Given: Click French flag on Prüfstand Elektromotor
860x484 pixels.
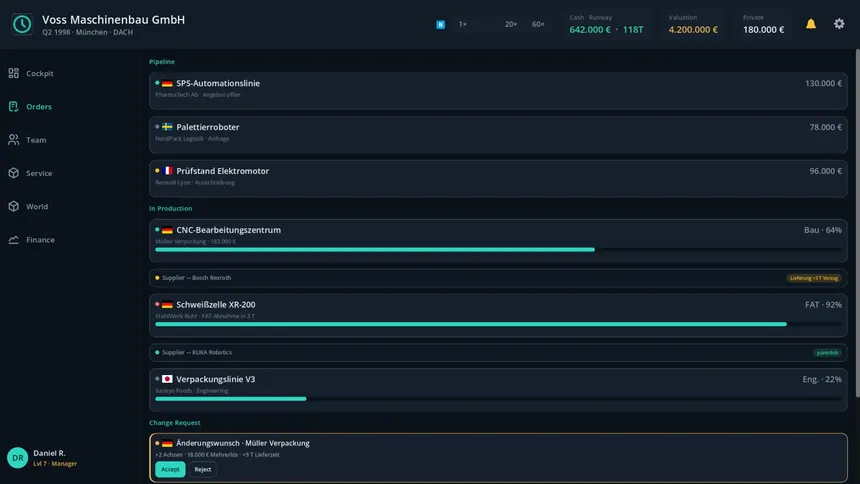Looking at the screenshot, I should tap(167, 171).
